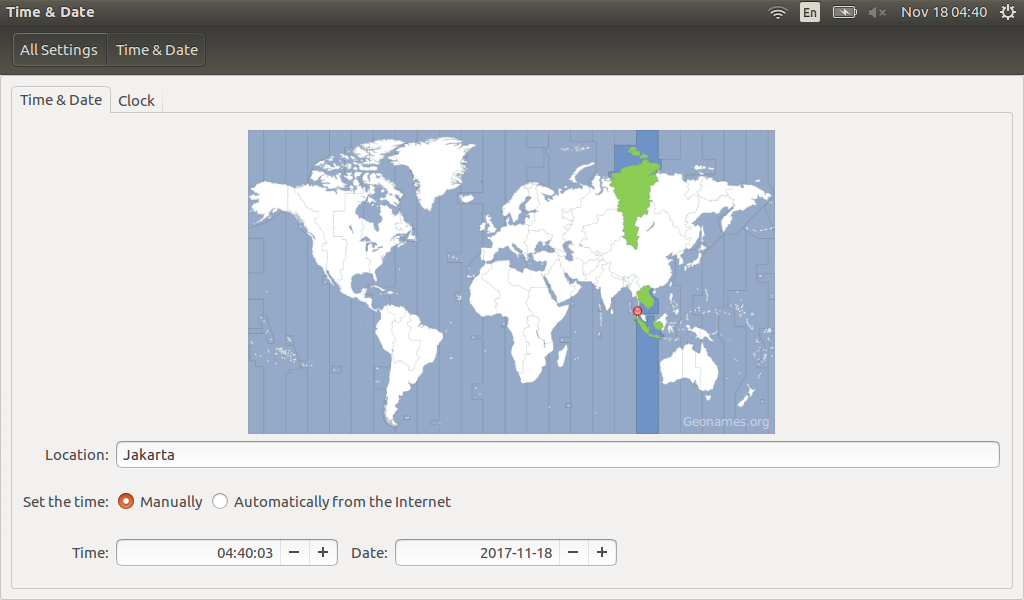The height and width of the screenshot is (600, 1024).
Task: Click the Time & Date breadcrumb button
Action: [155, 48]
